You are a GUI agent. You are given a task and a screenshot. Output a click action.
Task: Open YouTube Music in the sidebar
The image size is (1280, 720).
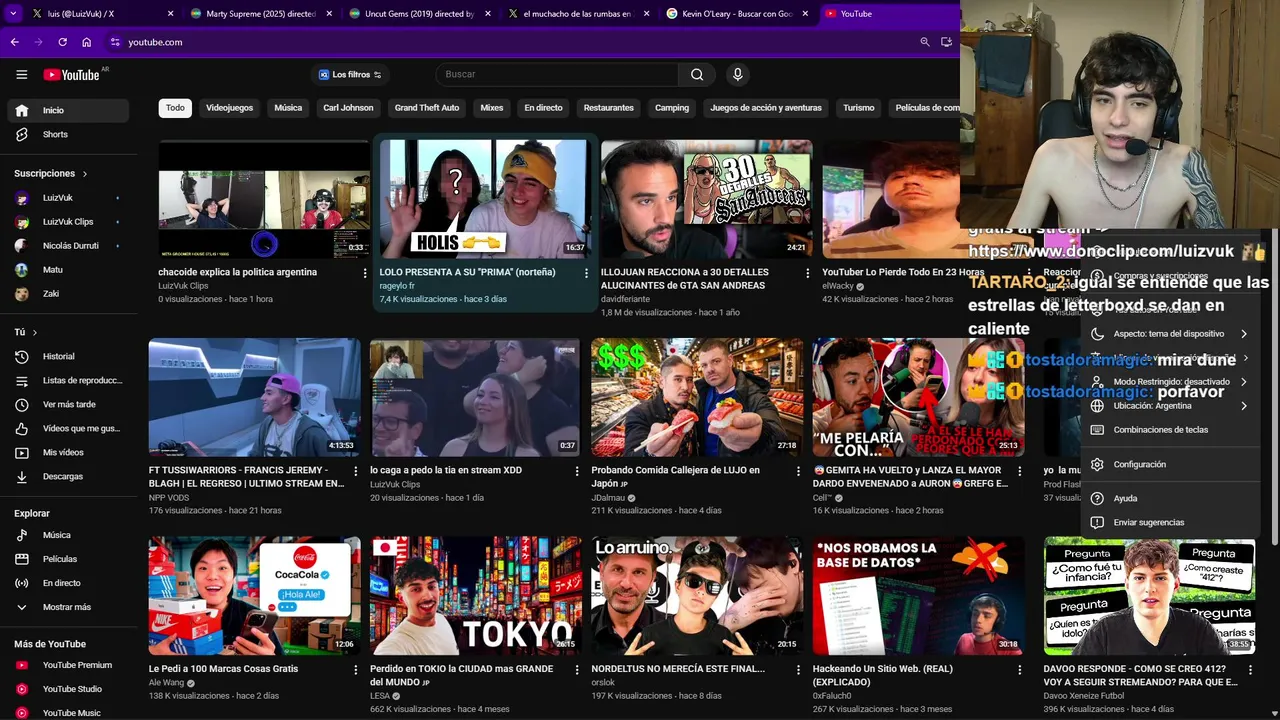click(x=68, y=713)
